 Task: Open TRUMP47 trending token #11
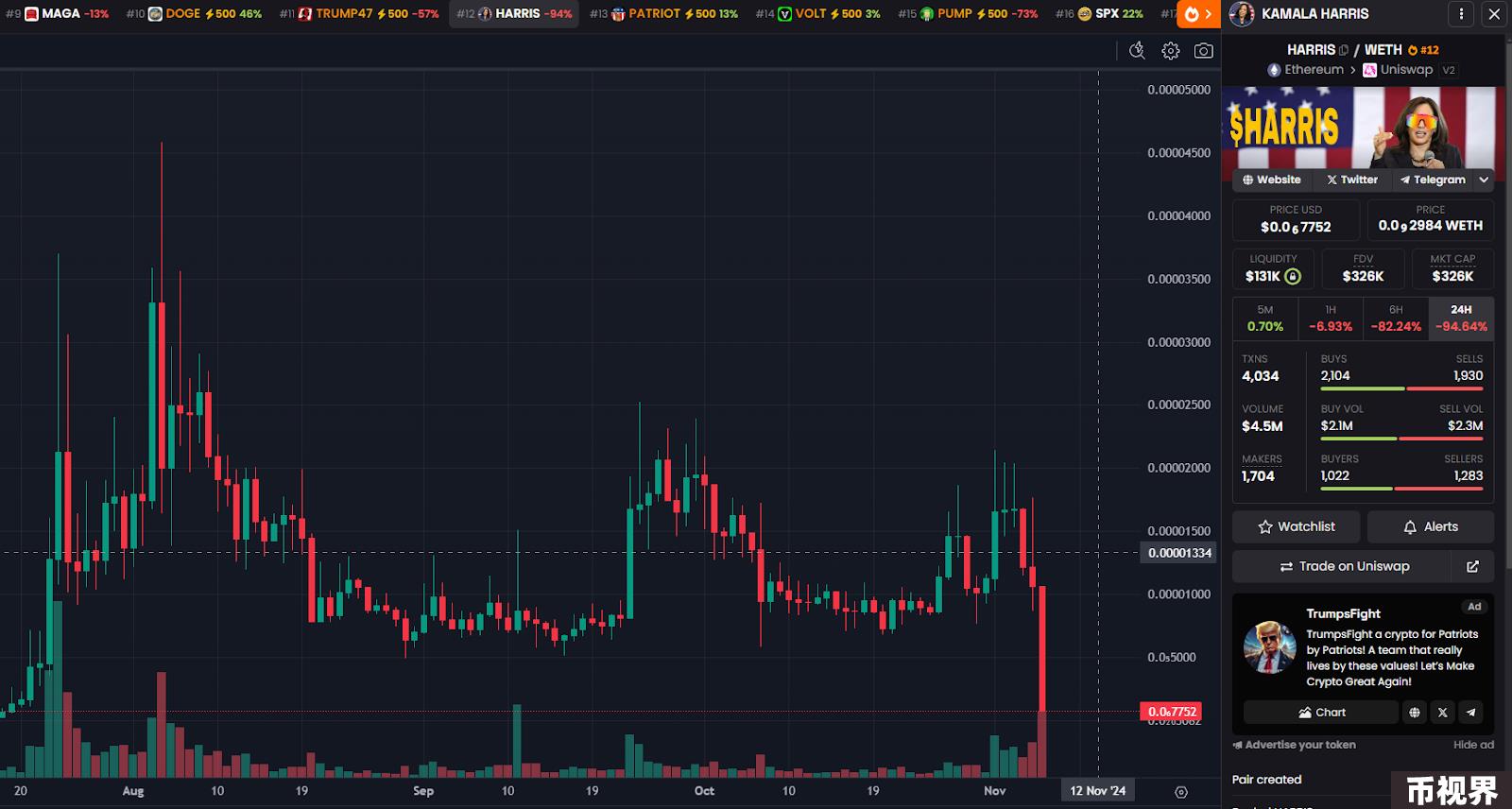click(x=359, y=14)
